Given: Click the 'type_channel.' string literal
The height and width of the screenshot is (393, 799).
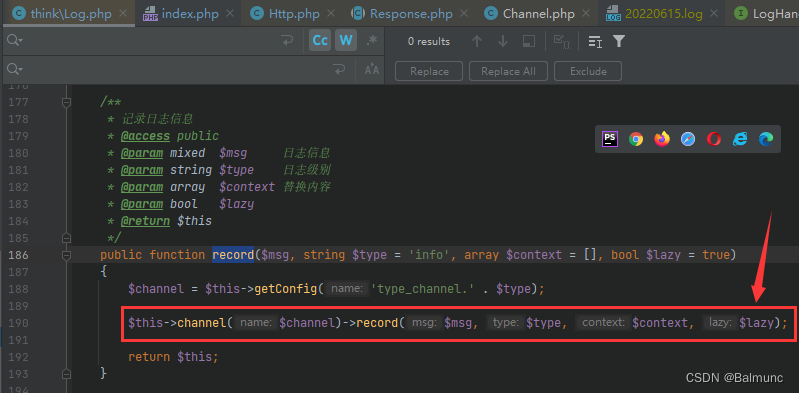Looking at the screenshot, I should pos(422,289).
